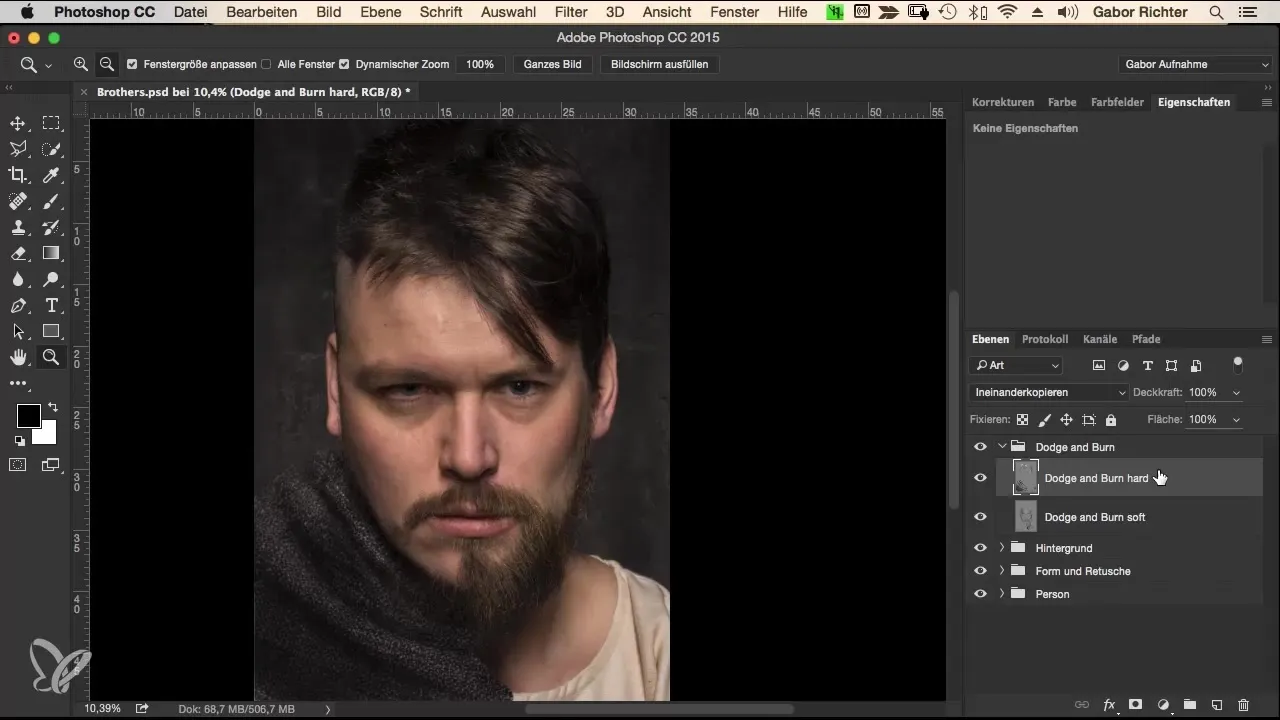
Task: Hide the Dodge and Burn soft layer
Action: click(980, 517)
